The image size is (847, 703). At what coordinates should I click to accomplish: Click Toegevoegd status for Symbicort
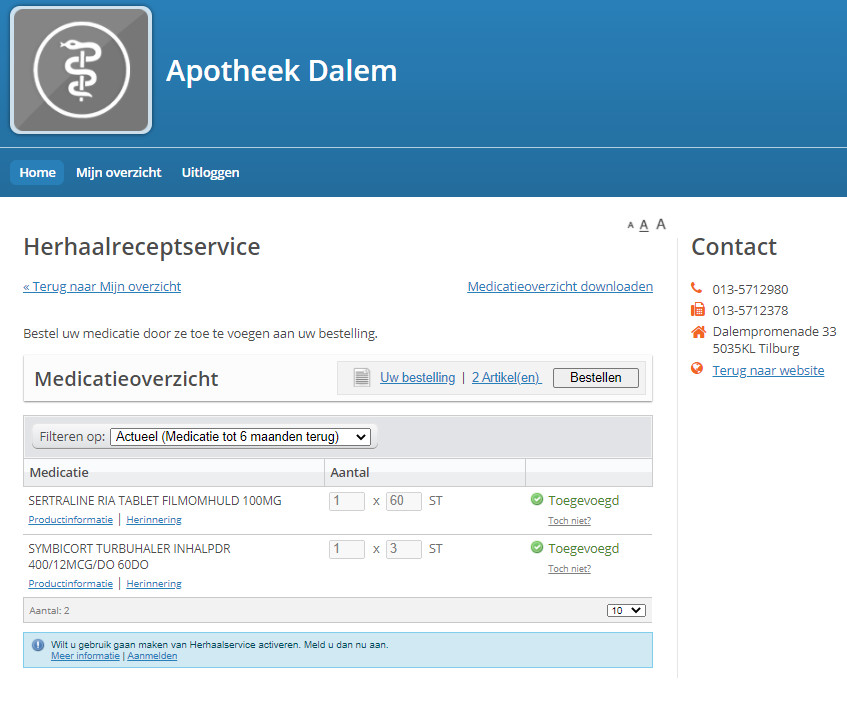coord(583,549)
